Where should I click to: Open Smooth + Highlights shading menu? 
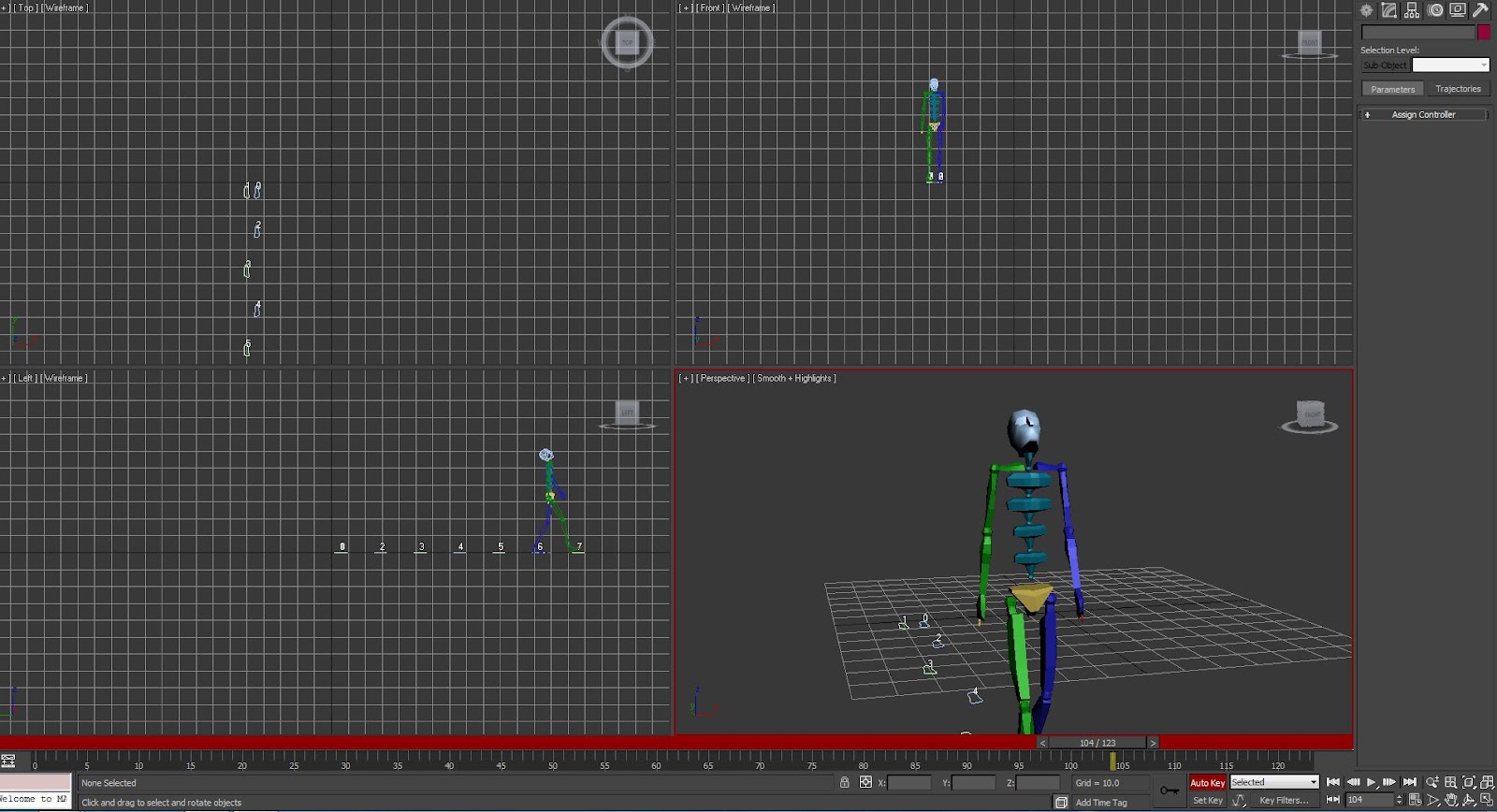(794, 378)
